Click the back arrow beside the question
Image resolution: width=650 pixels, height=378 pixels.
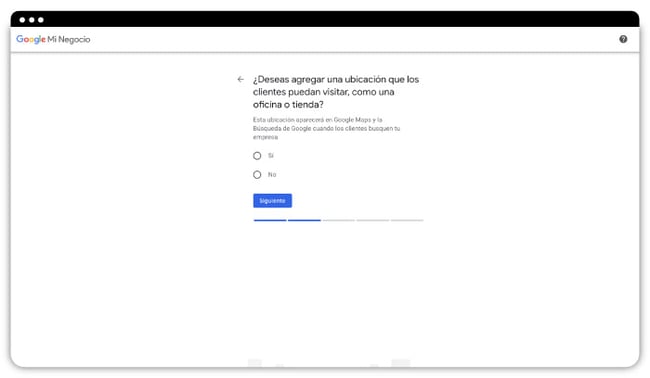pyautogui.click(x=240, y=79)
